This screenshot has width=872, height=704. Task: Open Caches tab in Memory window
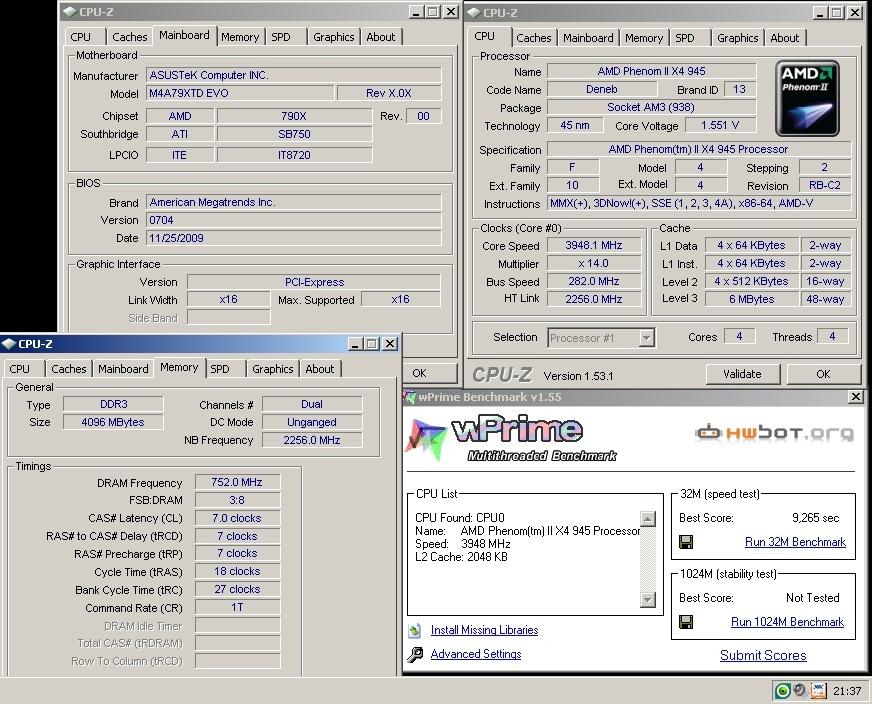[x=68, y=369]
